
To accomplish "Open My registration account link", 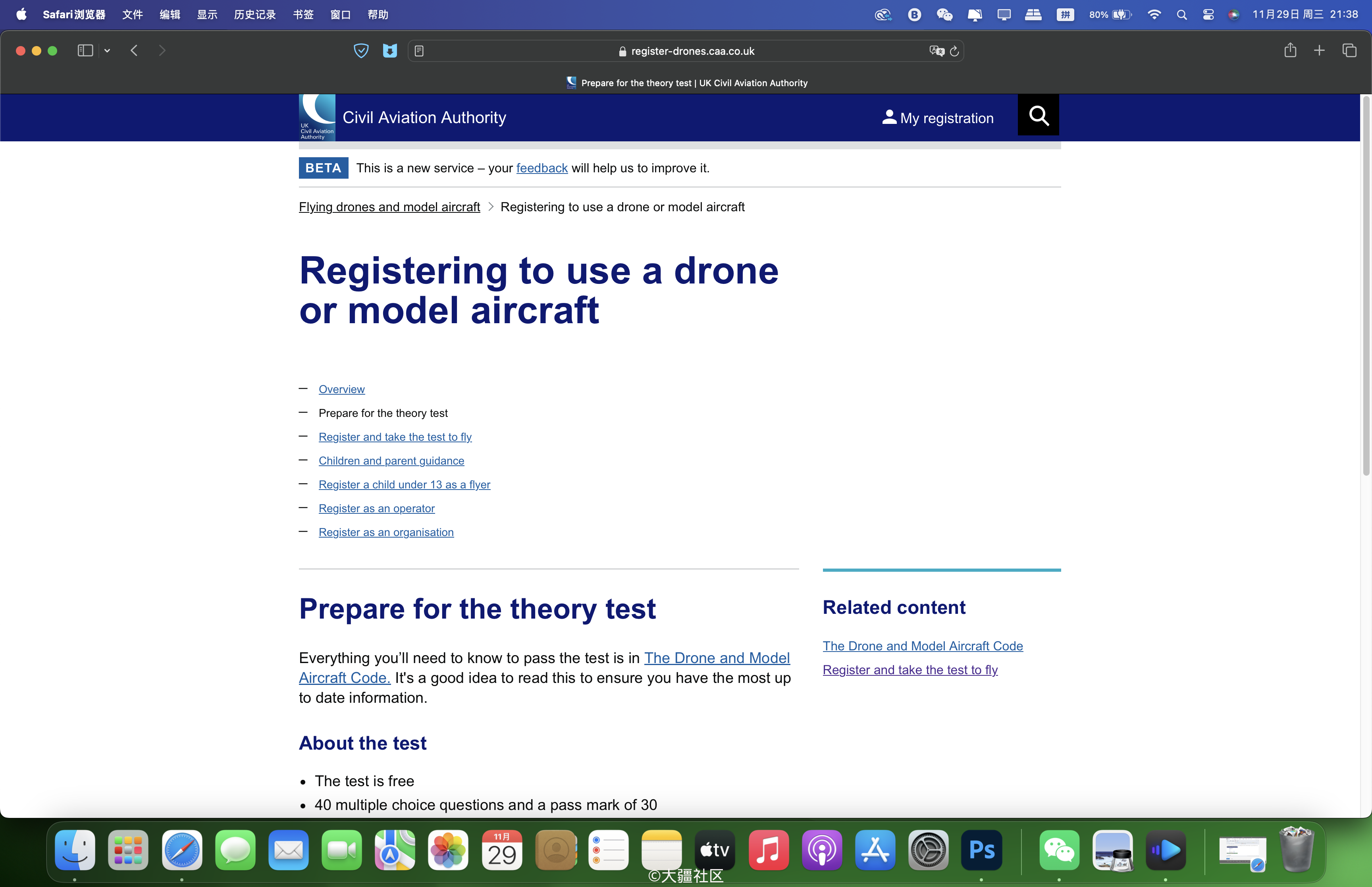I will (x=938, y=118).
